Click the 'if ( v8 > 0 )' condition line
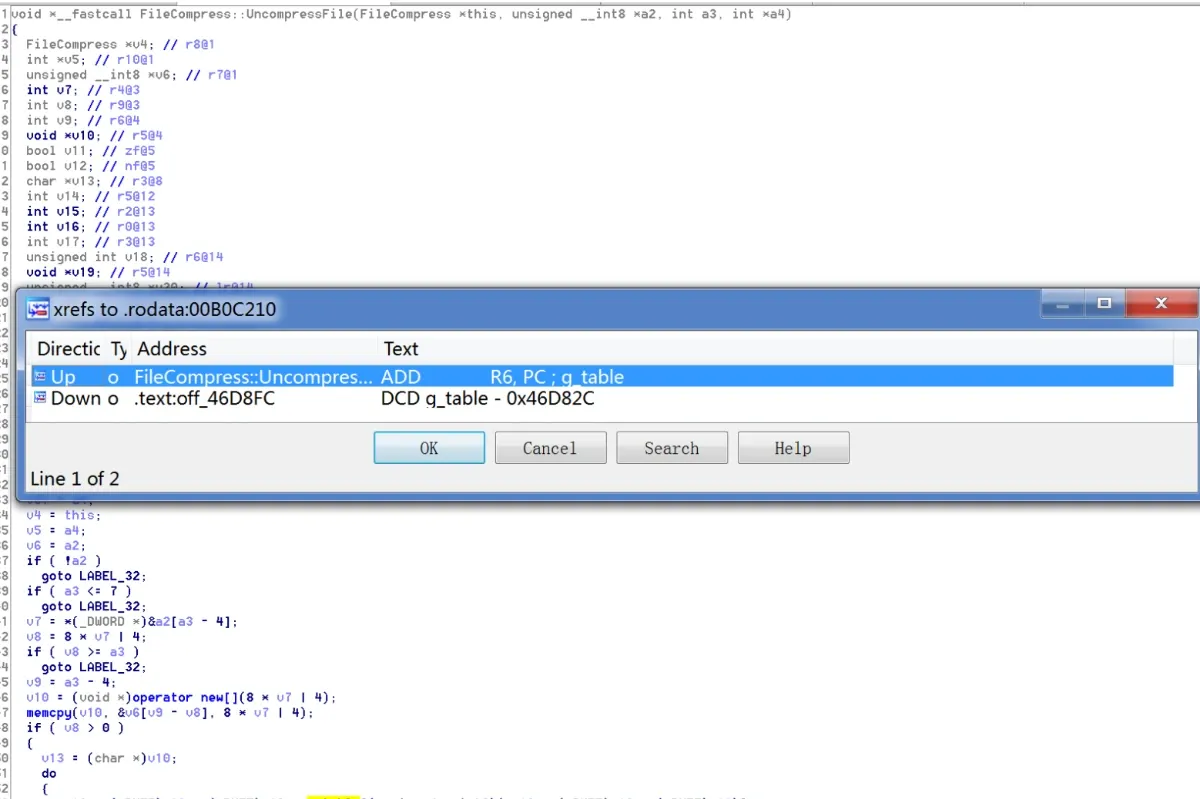This screenshot has height=799, width=1200. (x=75, y=727)
